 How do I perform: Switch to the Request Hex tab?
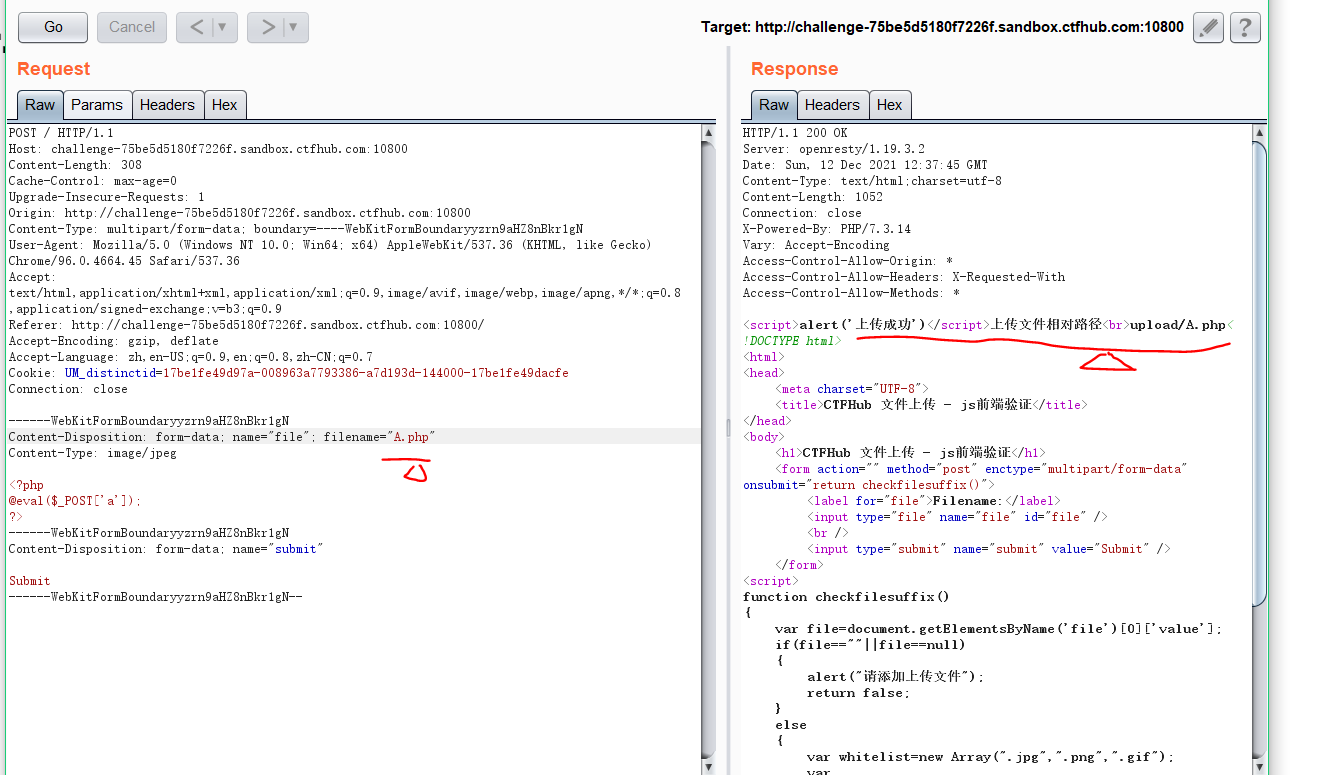tap(225, 105)
